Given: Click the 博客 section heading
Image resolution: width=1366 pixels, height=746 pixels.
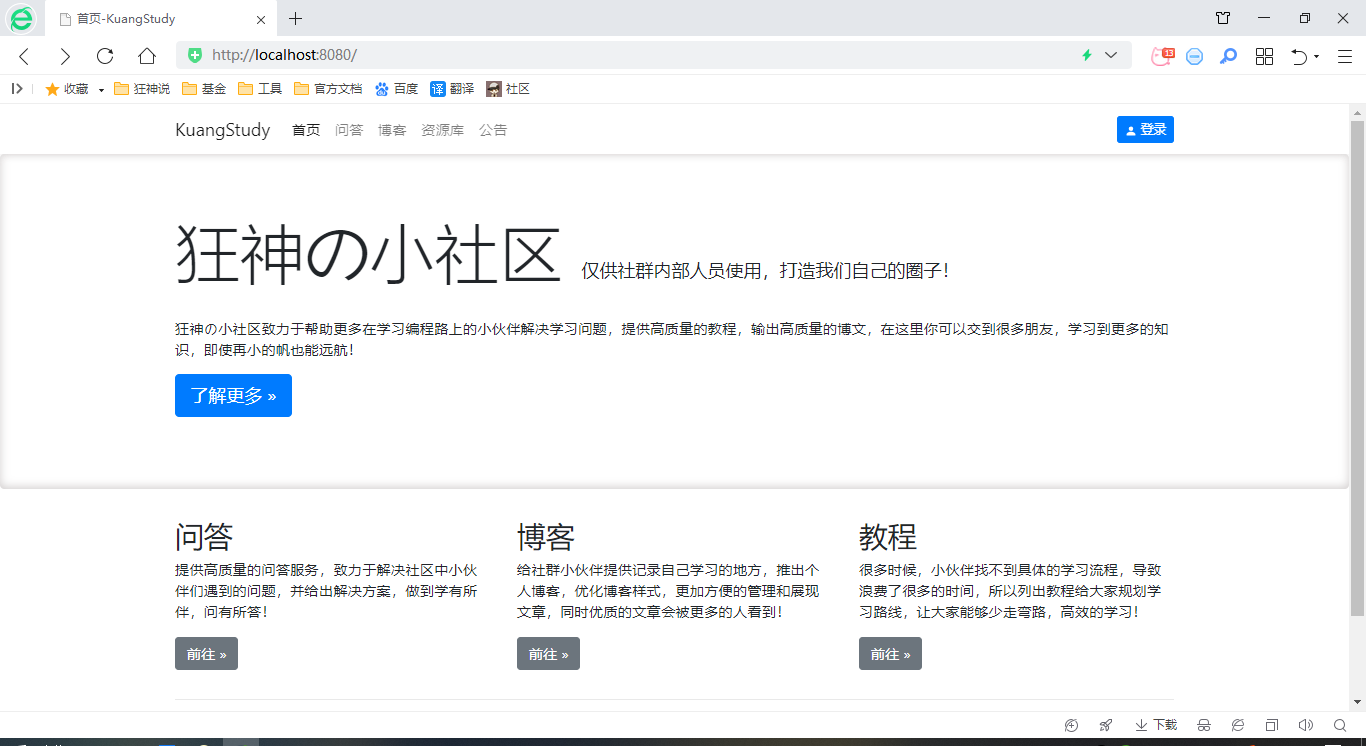Looking at the screenshot, I should (546, 537).
